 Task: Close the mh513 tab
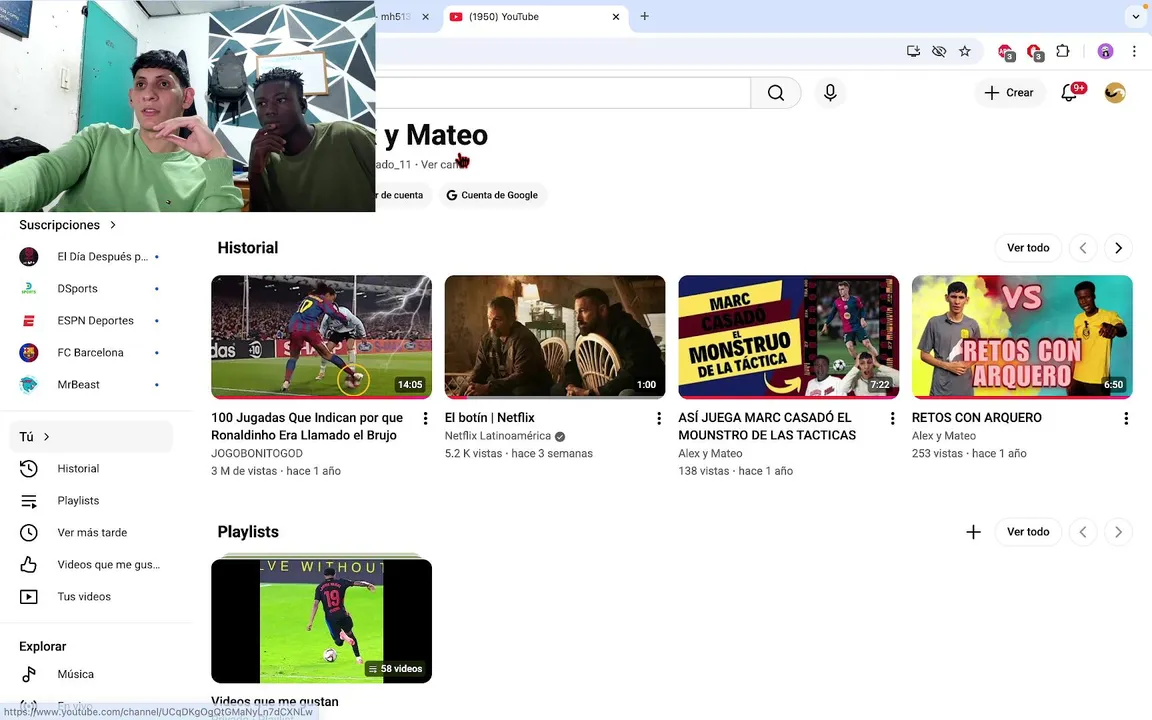(425, 17)
